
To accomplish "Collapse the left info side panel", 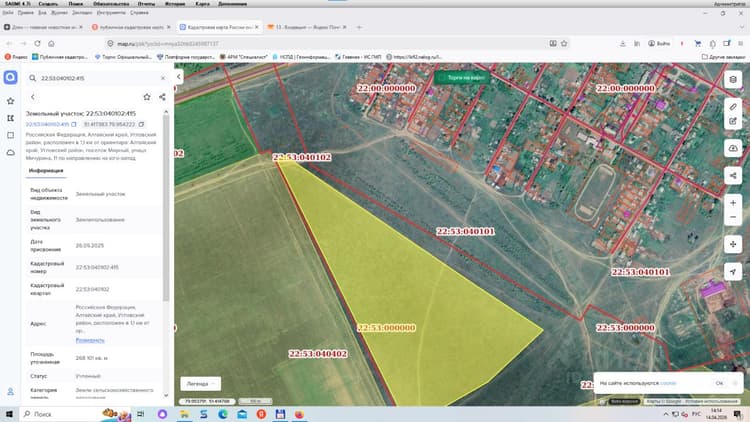I will [x=178, y=77].
